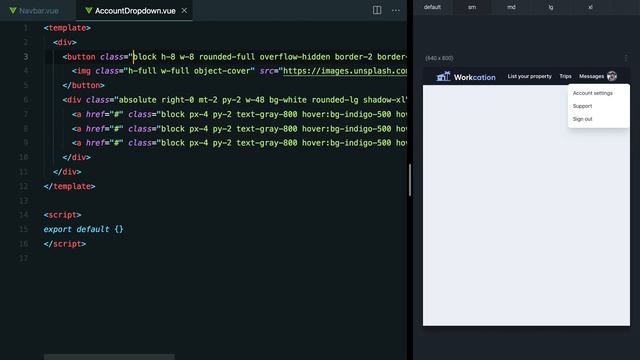Viewport: 640px width, 360px height.
Task: Click line number 15 in gutter
Action: [24, 229]
